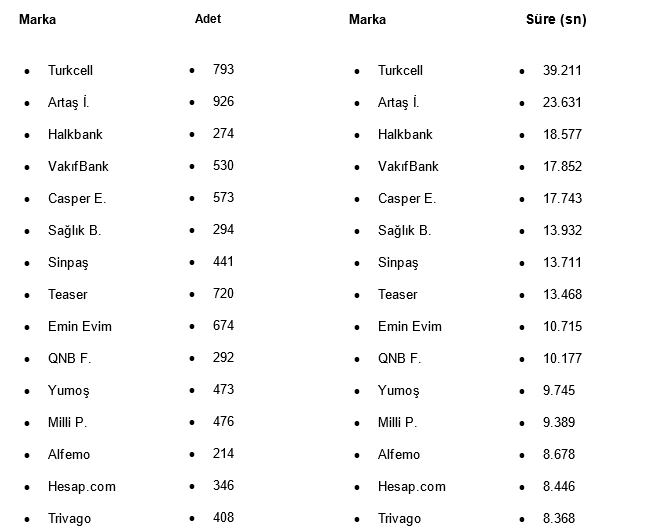Click VakıfBank in the right brand list
The height and width of the screenshot is (531, 658).
tap(408, 167)
